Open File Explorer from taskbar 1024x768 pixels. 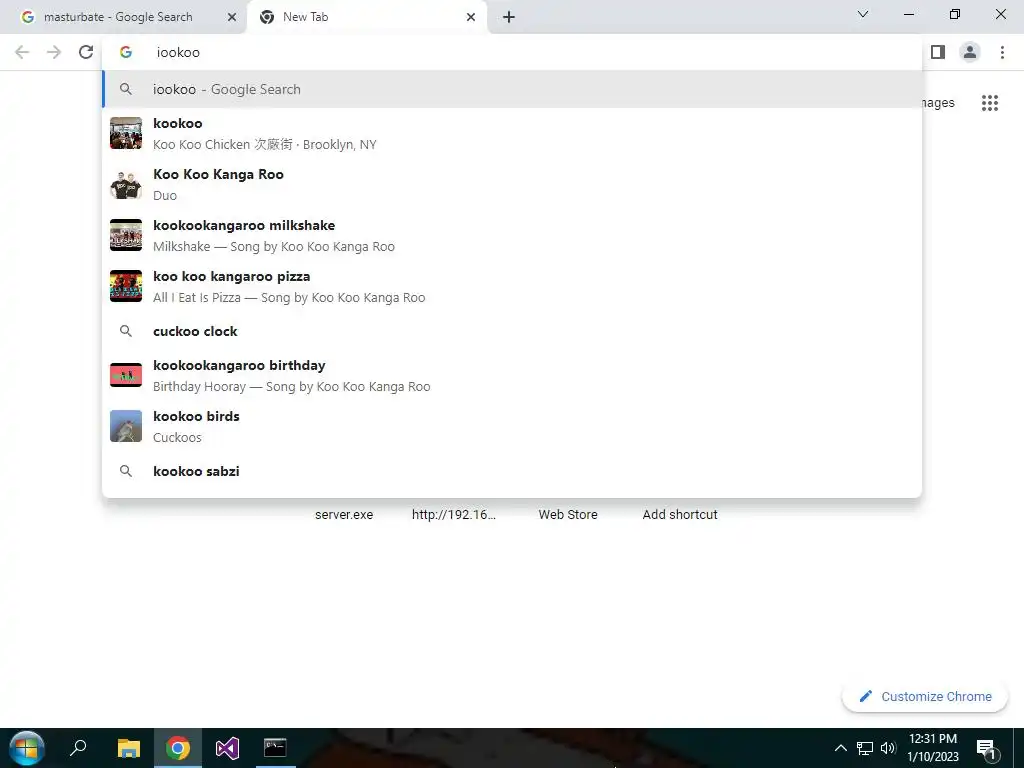pyautogui.click(x=129, y=748)
